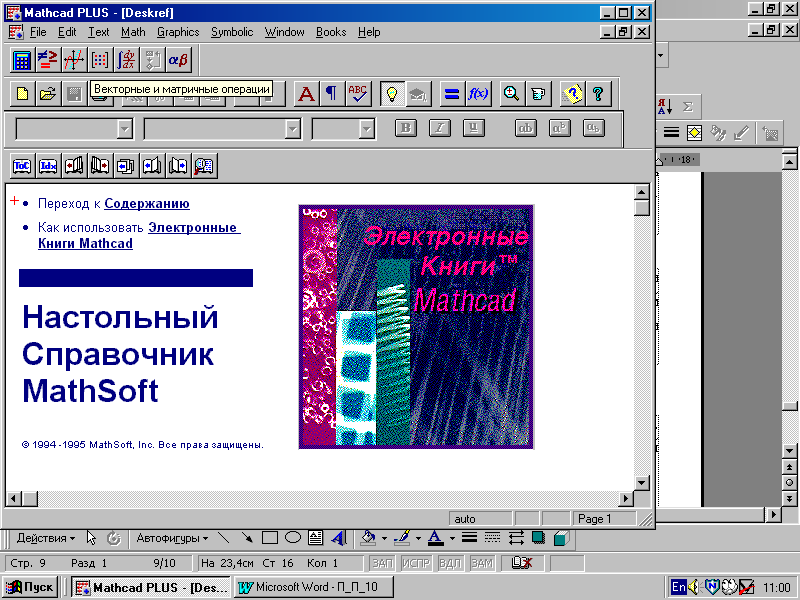This screenshot has width=800, height=600.
Task: Open the Books menu
Action: tap(331, 32)
